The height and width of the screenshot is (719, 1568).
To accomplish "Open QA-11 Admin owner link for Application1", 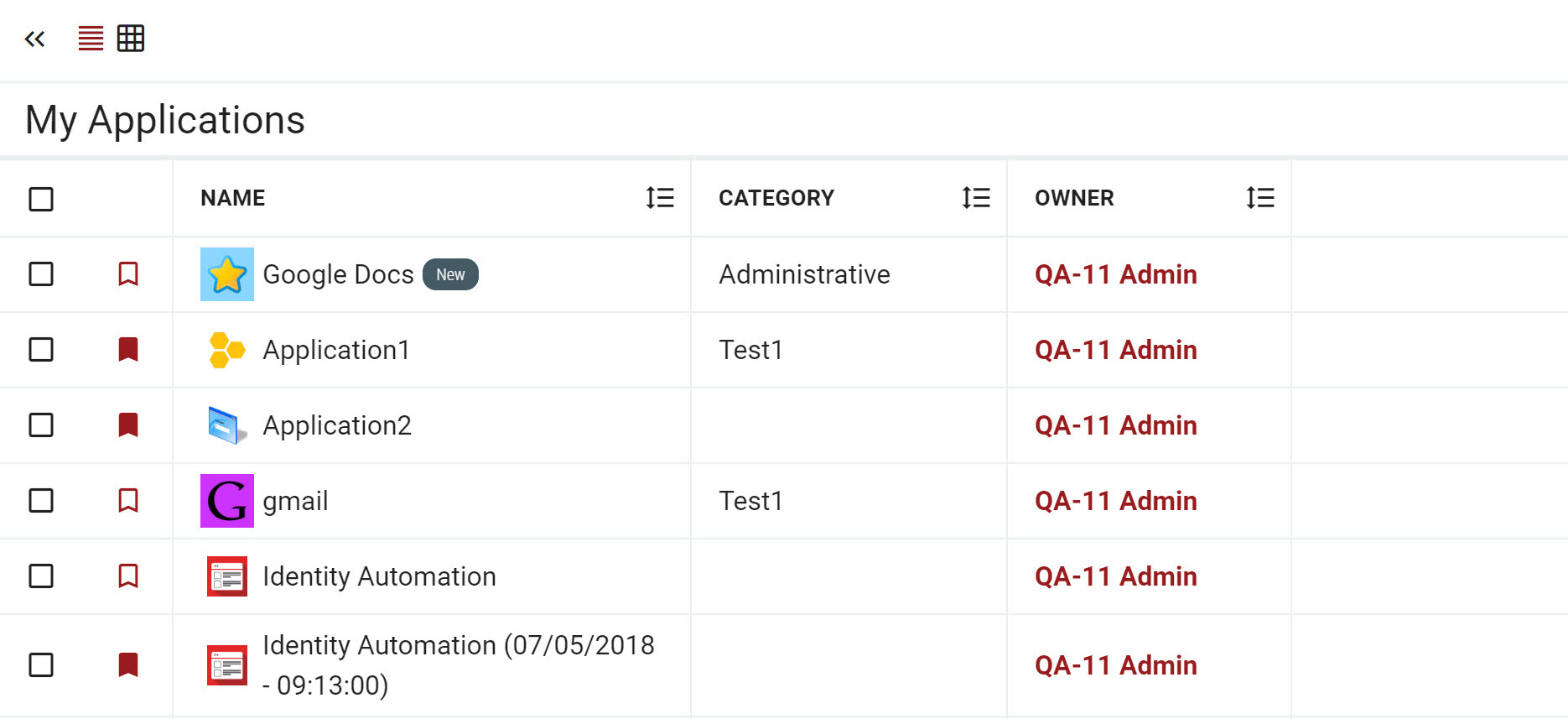I will tap(1115, 350).
